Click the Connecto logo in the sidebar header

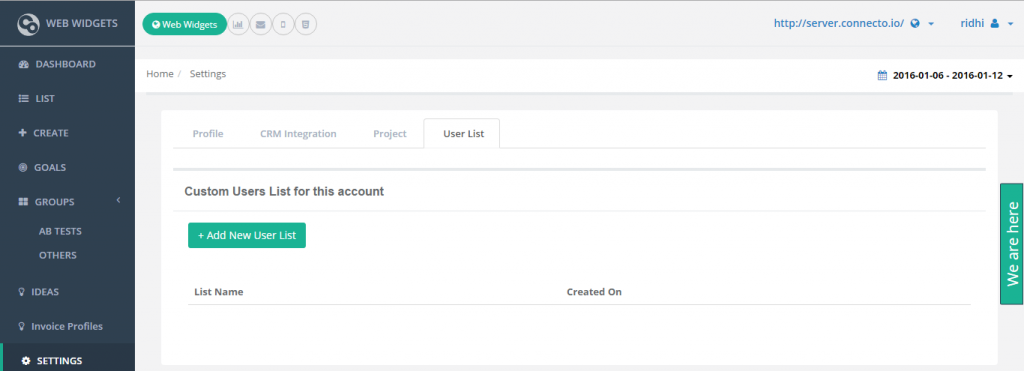pyautogui.click(x=29, y=24)
